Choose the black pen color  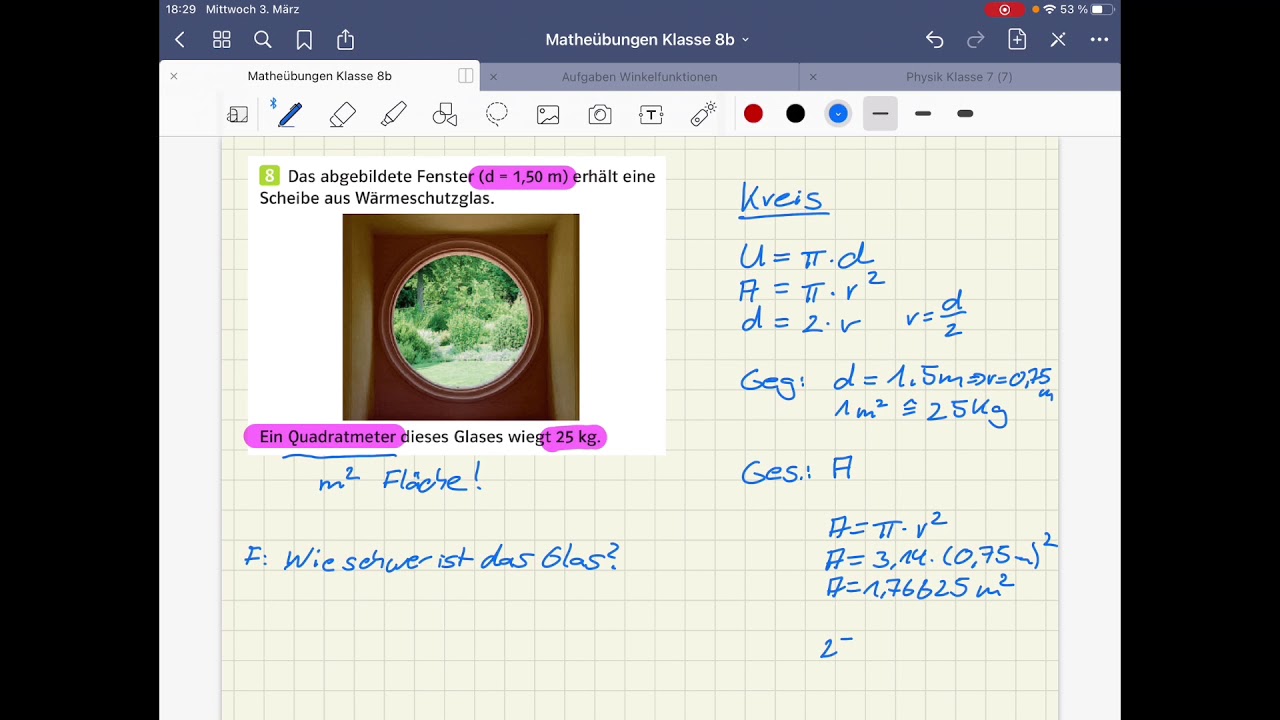click(795, 114)
